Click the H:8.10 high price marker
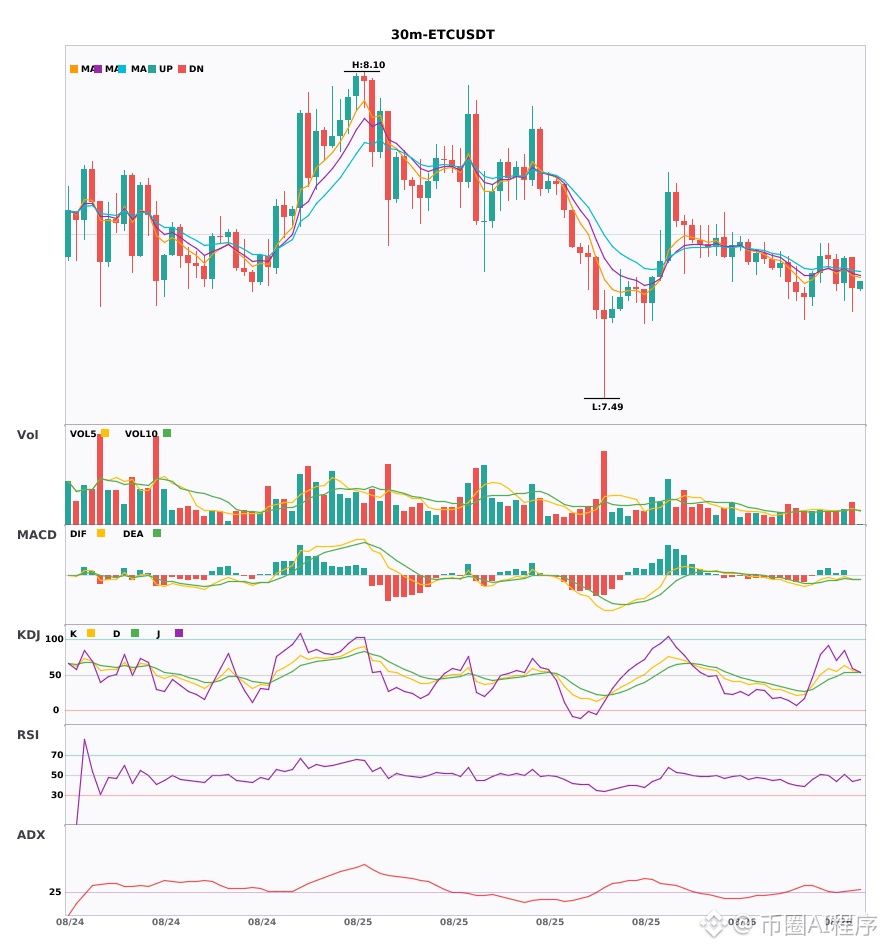This screenshot has width=885, height=950. (x=368, y=65)
